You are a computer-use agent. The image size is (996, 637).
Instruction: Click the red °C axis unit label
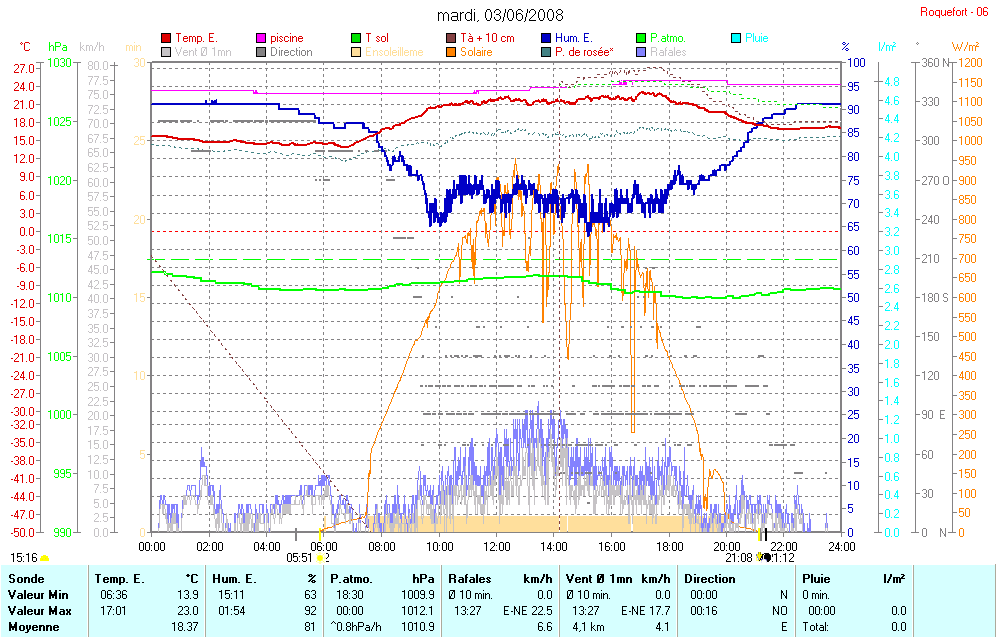click(25, 47)
